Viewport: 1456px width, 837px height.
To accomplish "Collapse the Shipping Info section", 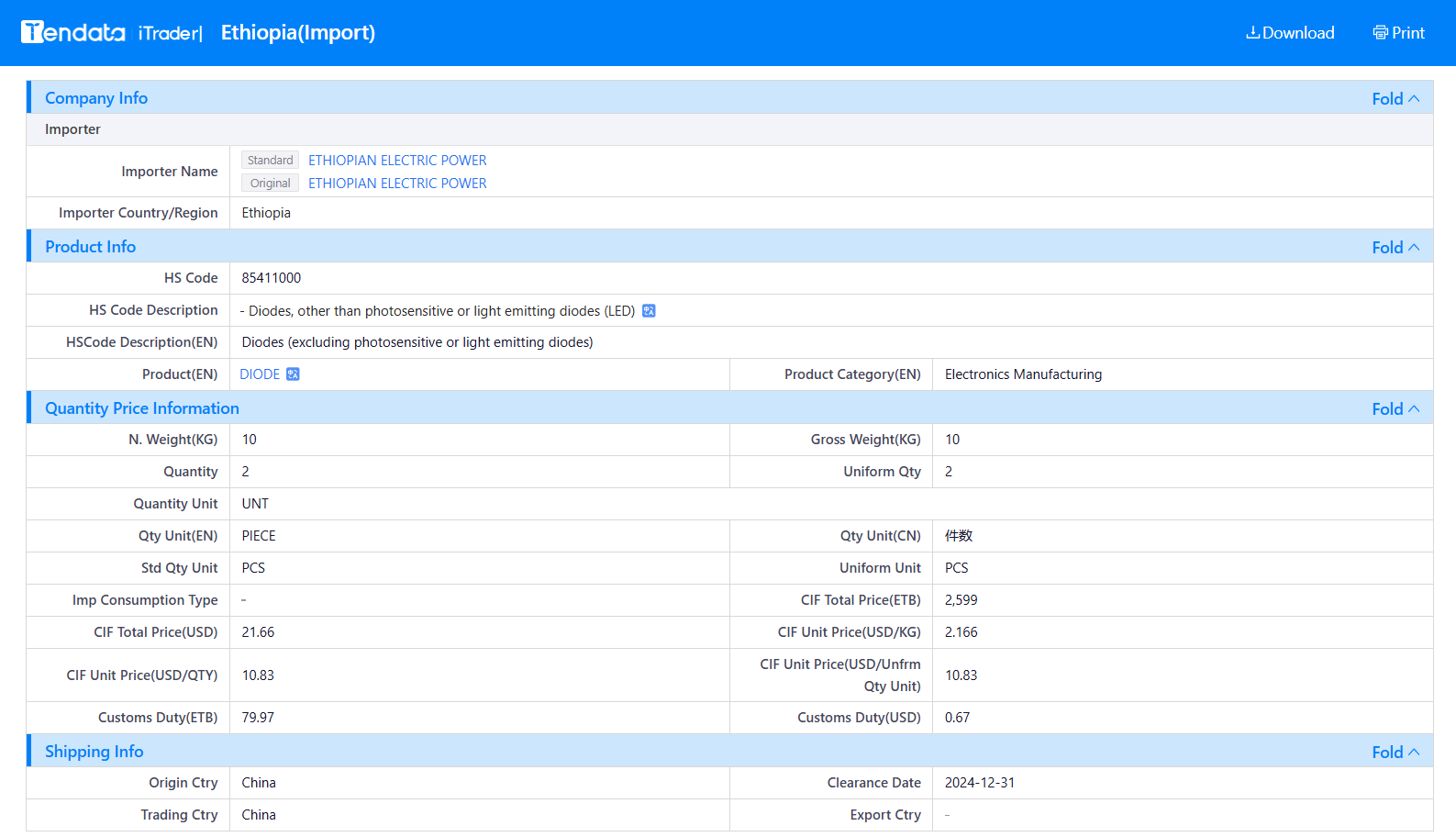I will click(x=1395, y=752).
